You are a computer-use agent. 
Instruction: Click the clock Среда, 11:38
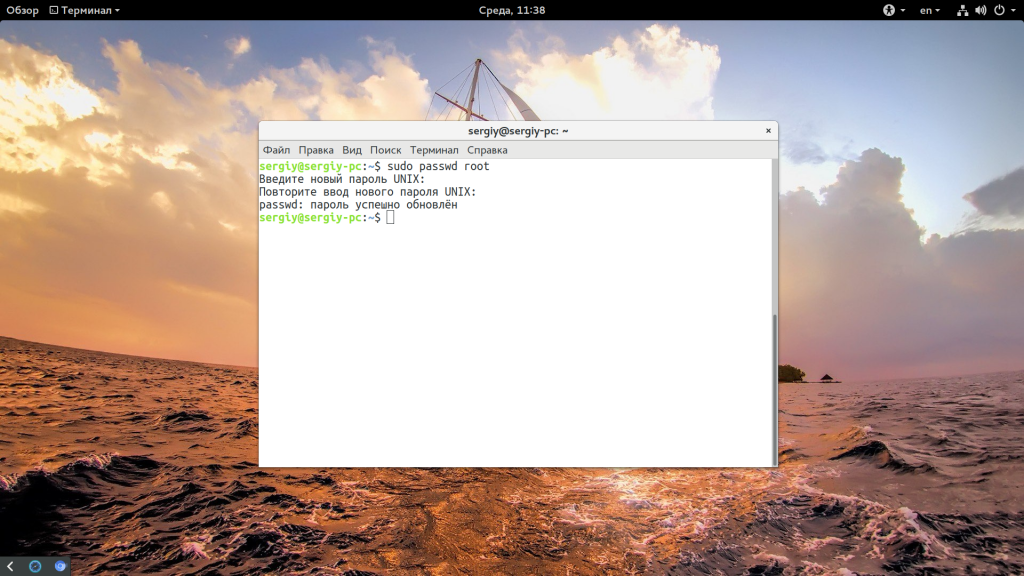[x=511, y=10]
